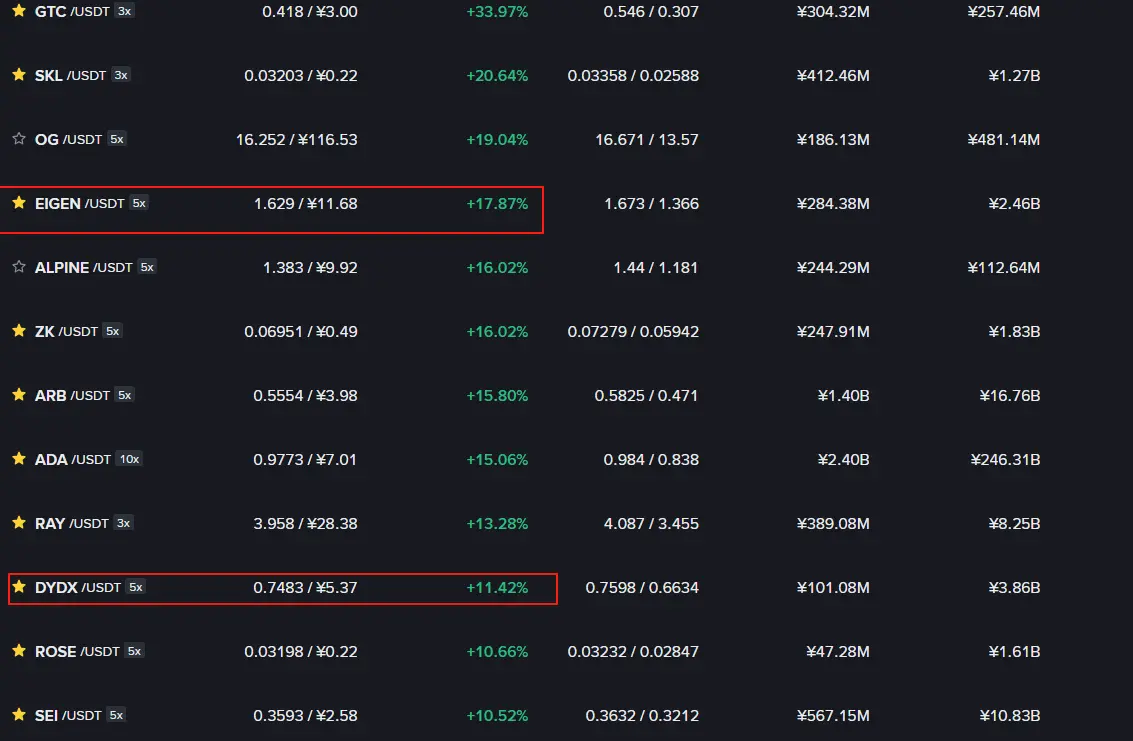Image resolution: width=1133 pixels, height=741 pixels.
Task: Click the high/low 1.44 / 1.181
Action: [655, 267]
